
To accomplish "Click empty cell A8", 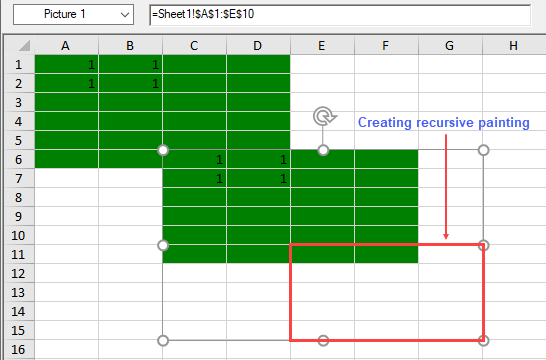I will click(x=67, y=197).
